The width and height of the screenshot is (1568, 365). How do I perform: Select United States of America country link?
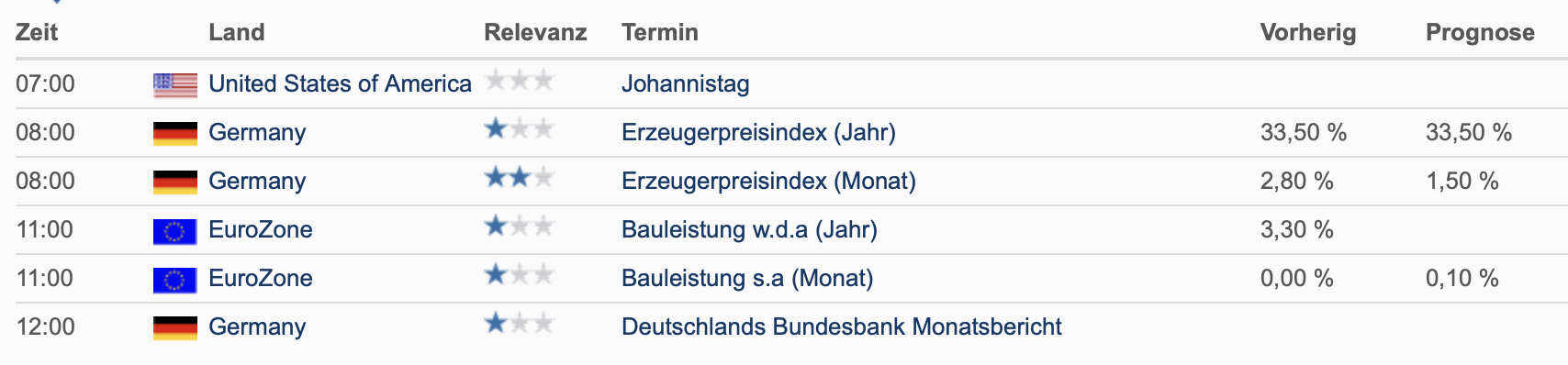340,84
